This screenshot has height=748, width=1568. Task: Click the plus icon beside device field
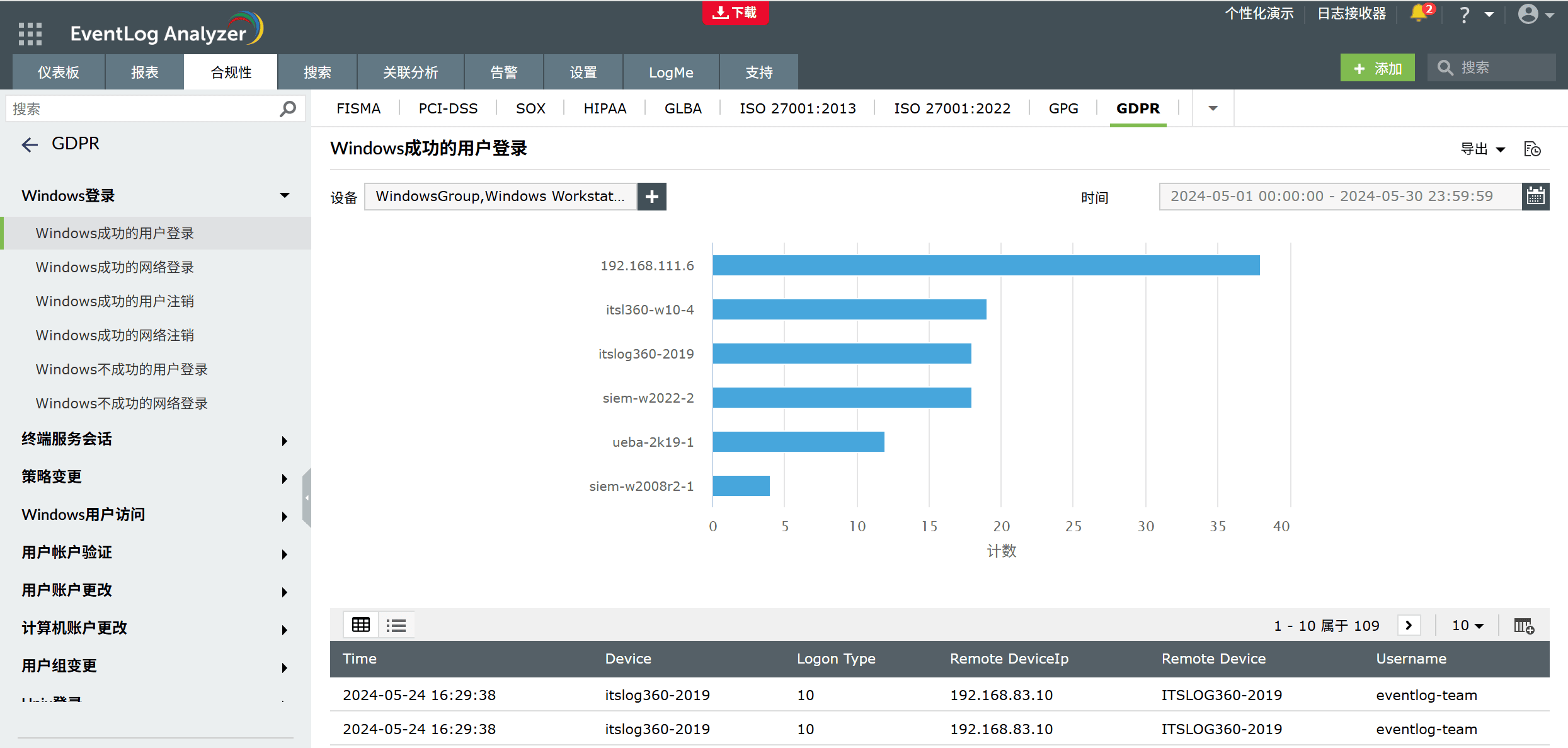652,197
